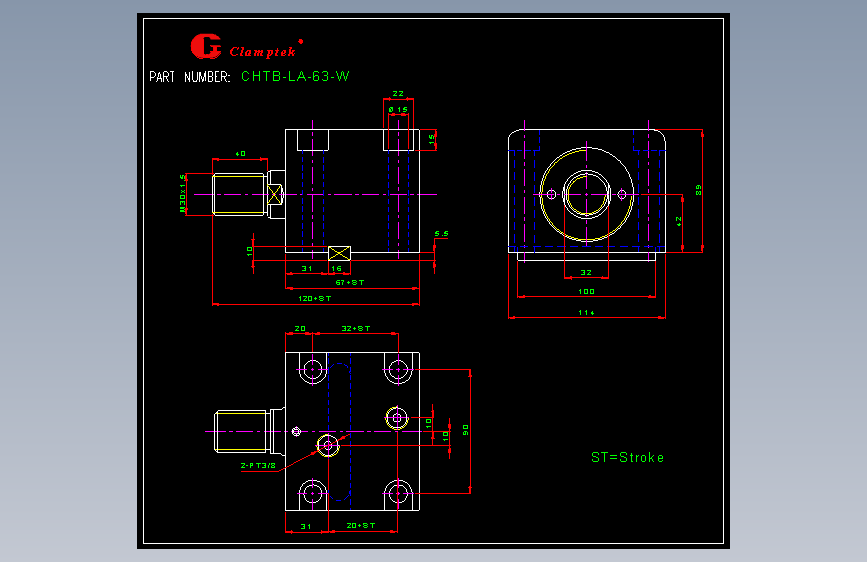The height and width of the screenshot is (562, 867).
Task: Select the 100 width dimension
Action: pos(586,292)
